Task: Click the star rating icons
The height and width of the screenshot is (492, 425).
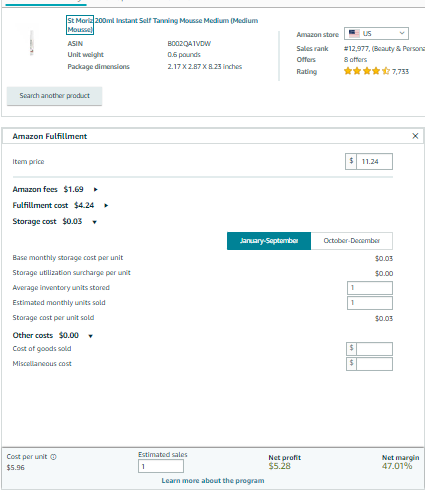Action: coord(367,71)
